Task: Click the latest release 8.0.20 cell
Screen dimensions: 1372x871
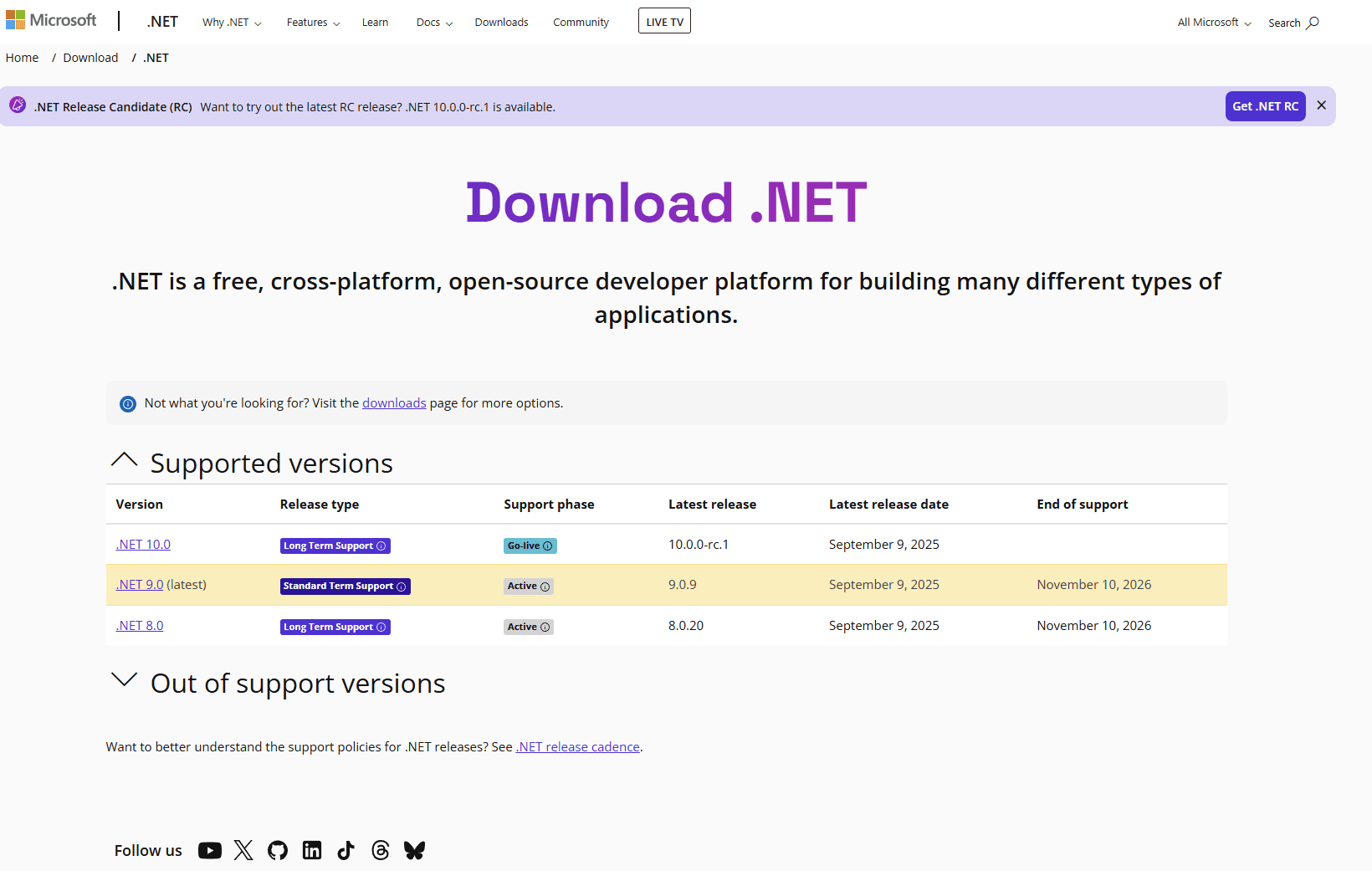Action: [686, 626]
